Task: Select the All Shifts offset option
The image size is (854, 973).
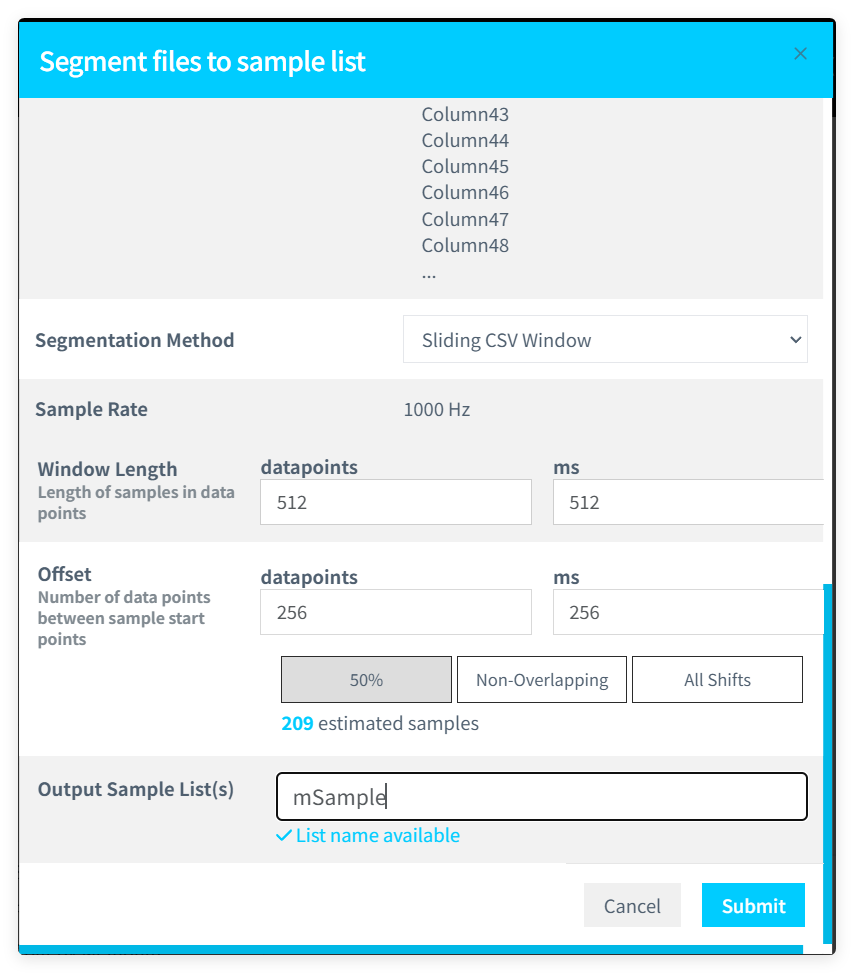Action: pyautogui.click(x=717, y=679)
